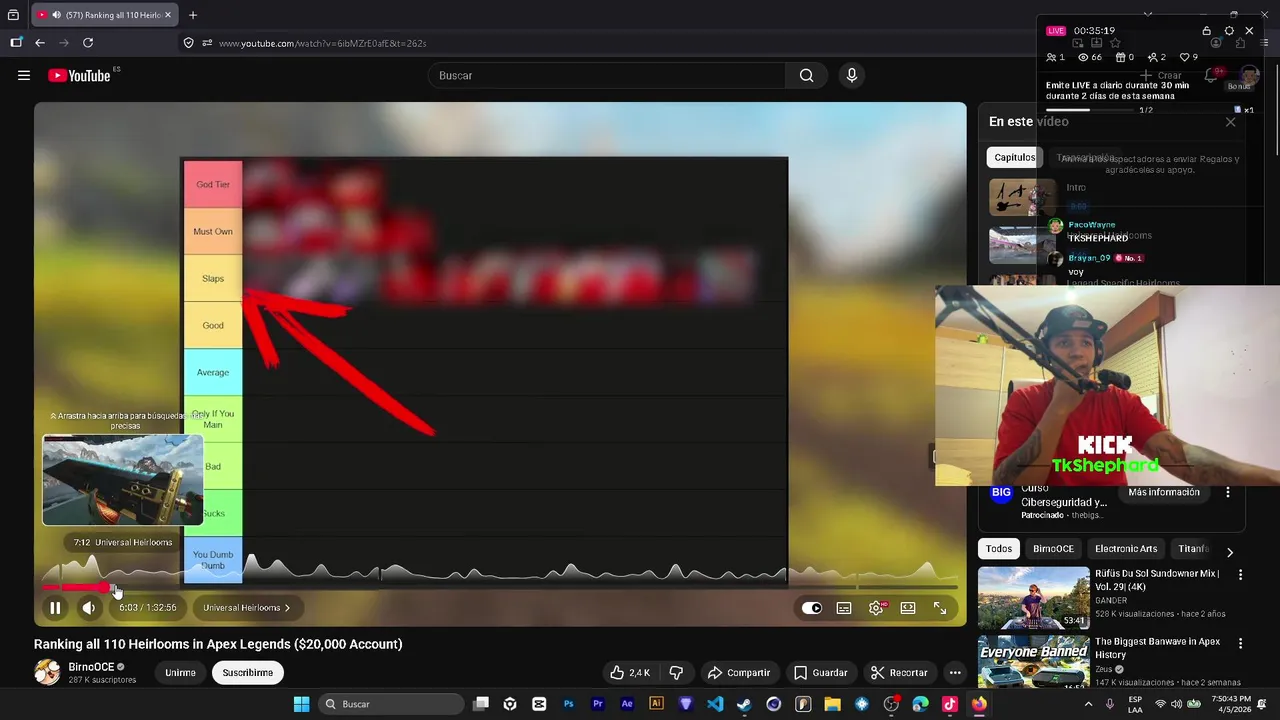Image resolution: width=1280 pixels, height=720 pixels.
Task: Click the Más información ad button
Action: (1164, 493)
